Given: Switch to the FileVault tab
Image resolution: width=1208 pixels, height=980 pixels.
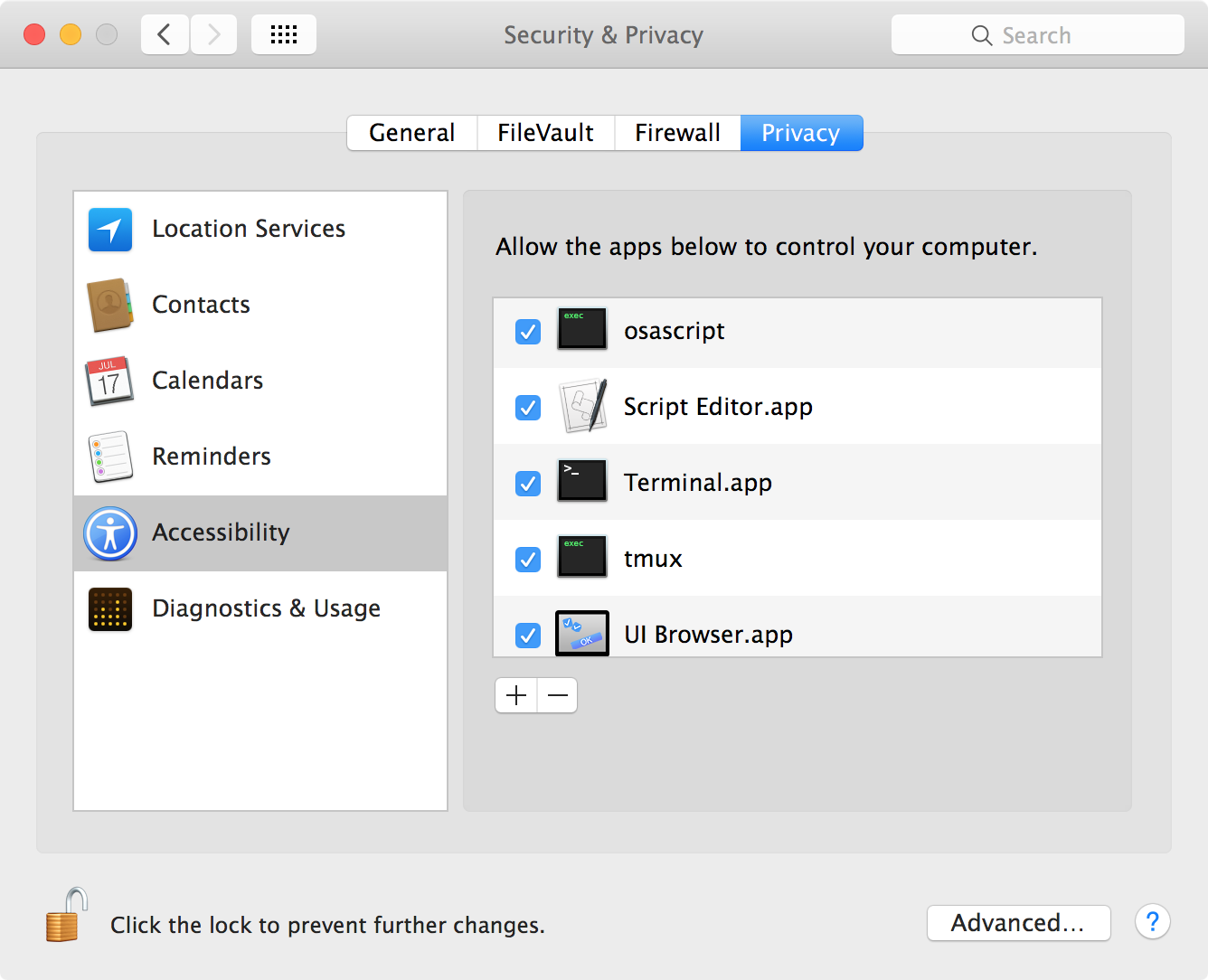Looking at the screenshot, I should click(546, 133).
